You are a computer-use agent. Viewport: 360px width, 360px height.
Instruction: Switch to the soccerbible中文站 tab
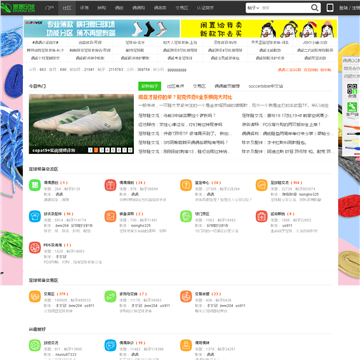pos(266,86)
